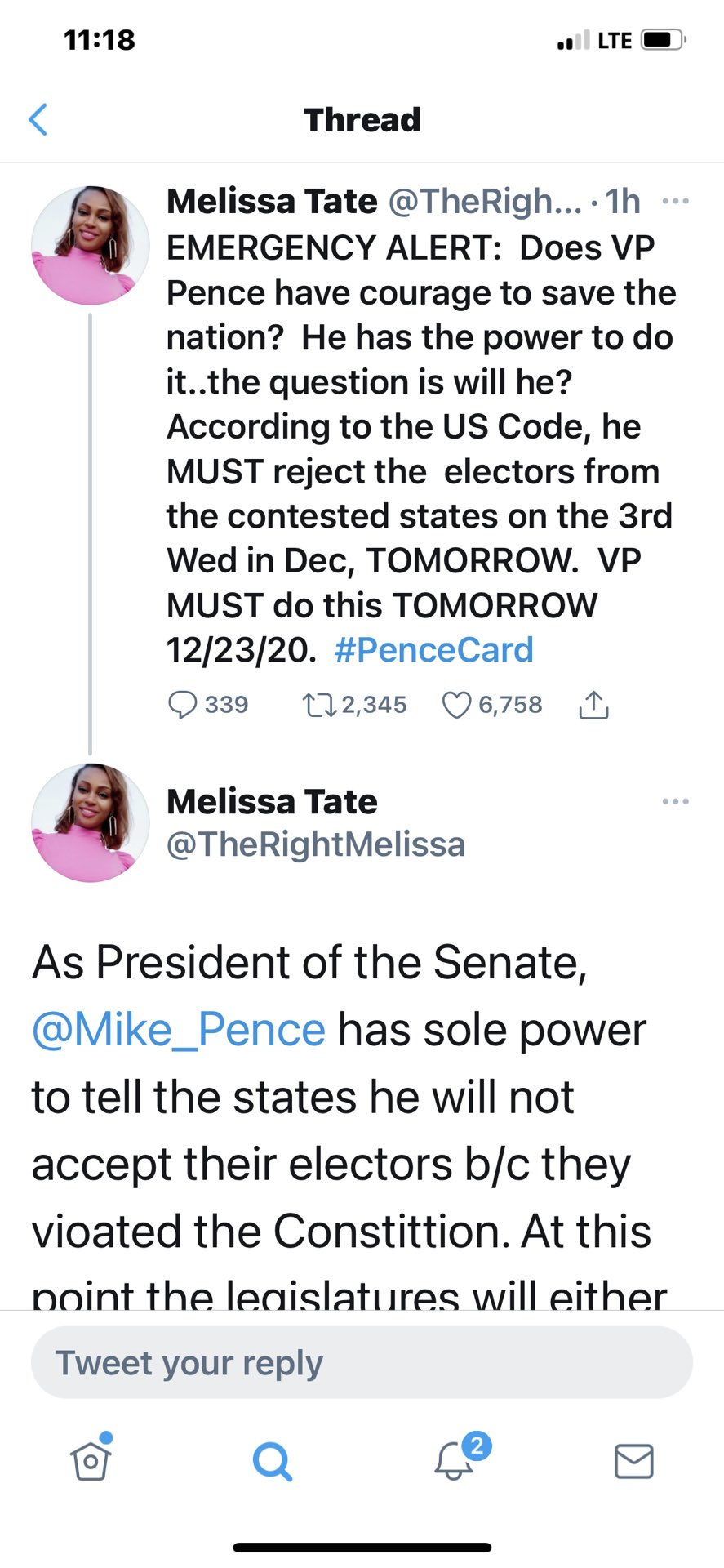Open the #PenceCard hashtag
The image size is (724, 1568).
point(433,649)
